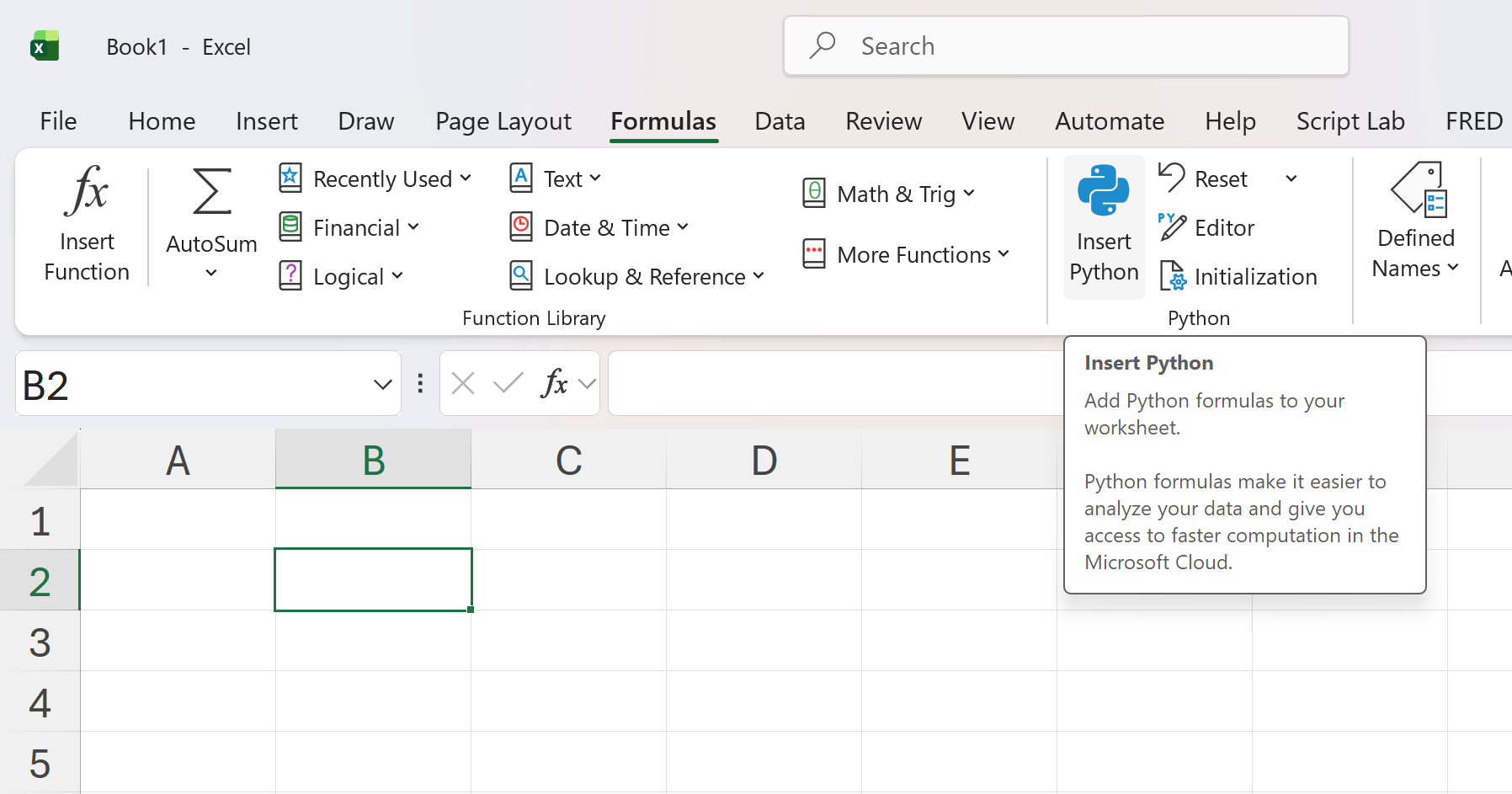Click the AutoSum sigma icon

pyautogui.click(x=212, y=191)
